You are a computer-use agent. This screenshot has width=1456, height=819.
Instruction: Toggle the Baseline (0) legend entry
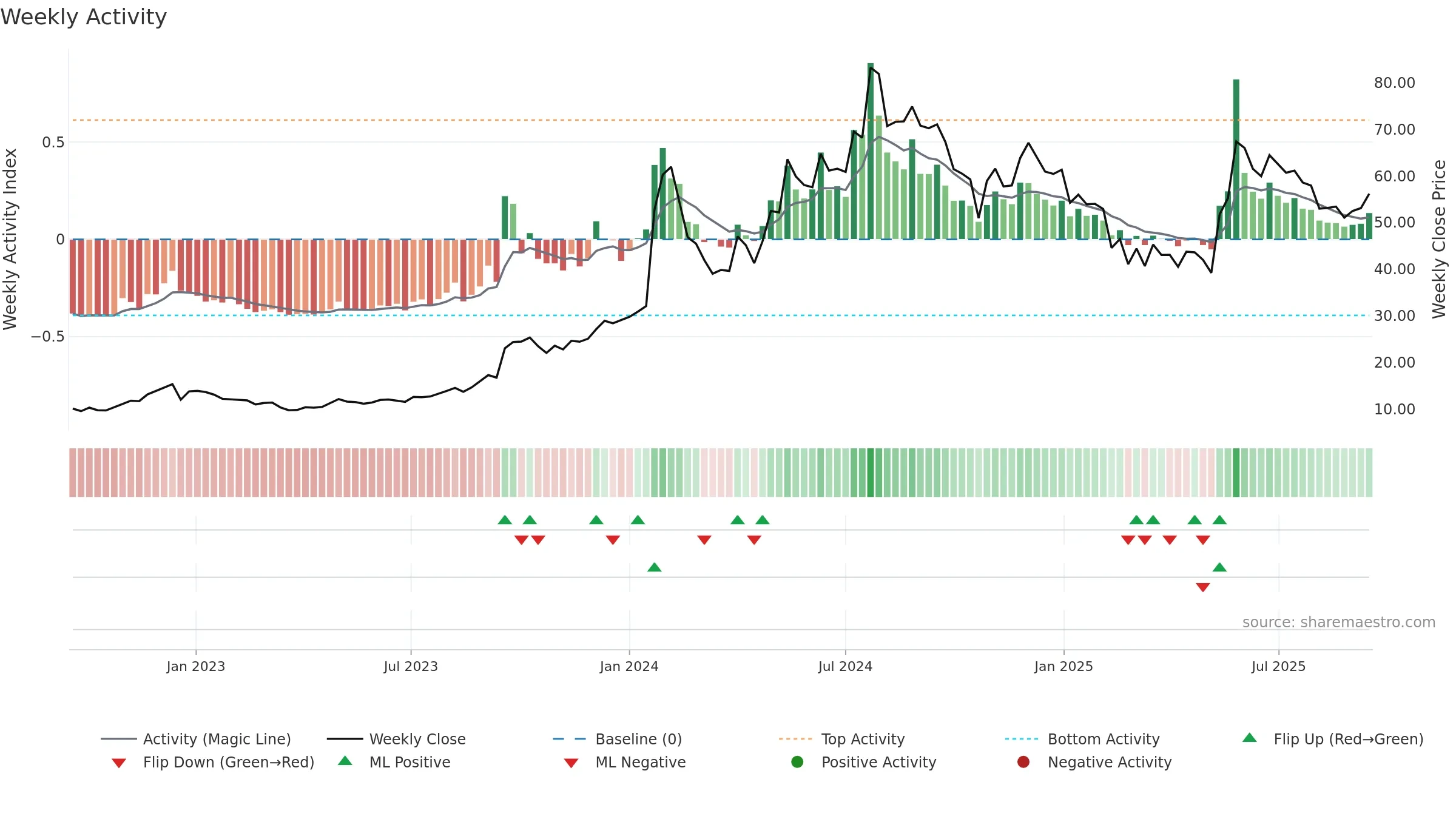coord(618,739)
